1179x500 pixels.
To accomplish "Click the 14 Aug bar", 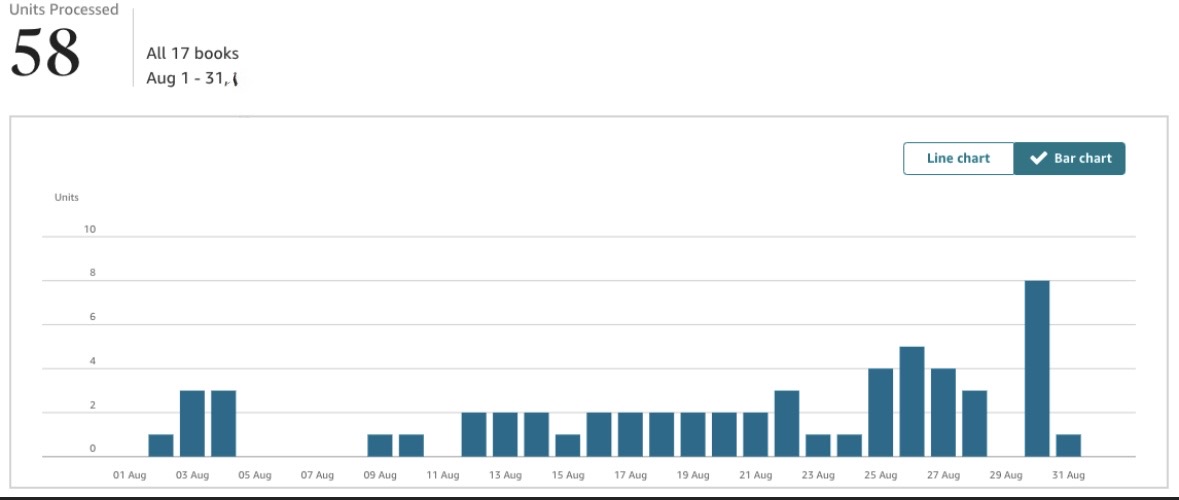I will (536, 435).
